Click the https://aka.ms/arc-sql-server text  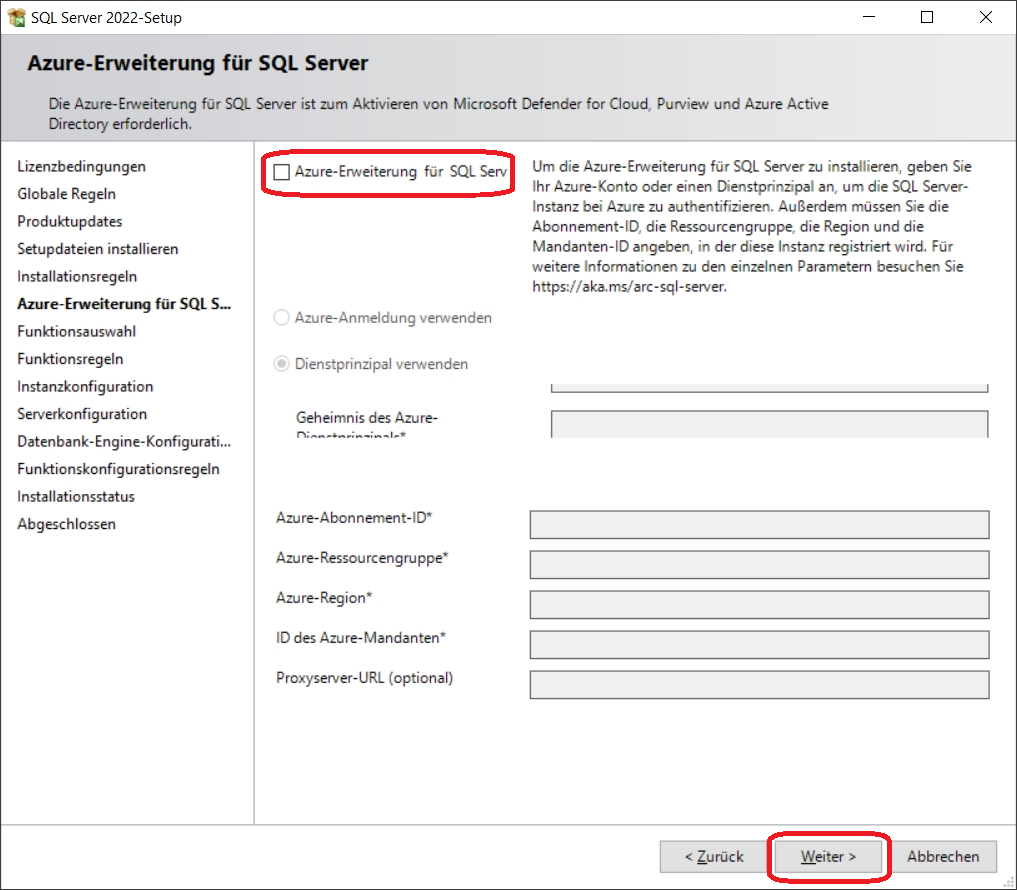(x=629, y=287)
